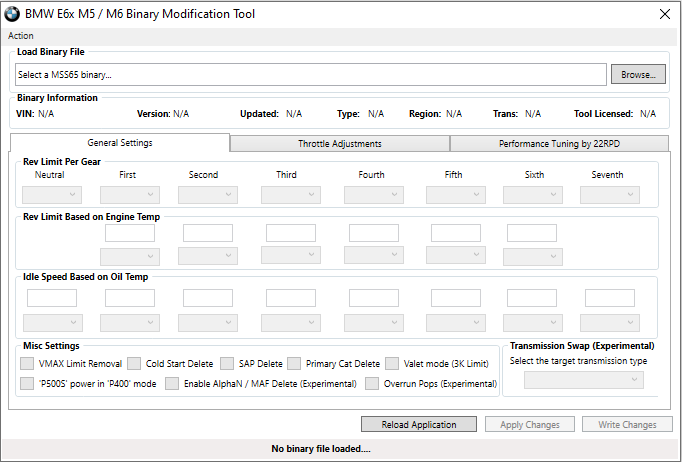This screenshot has width=682, height=462.
Task: Close the Binary Modification Tool window
Action: click(x=665, y=14)
